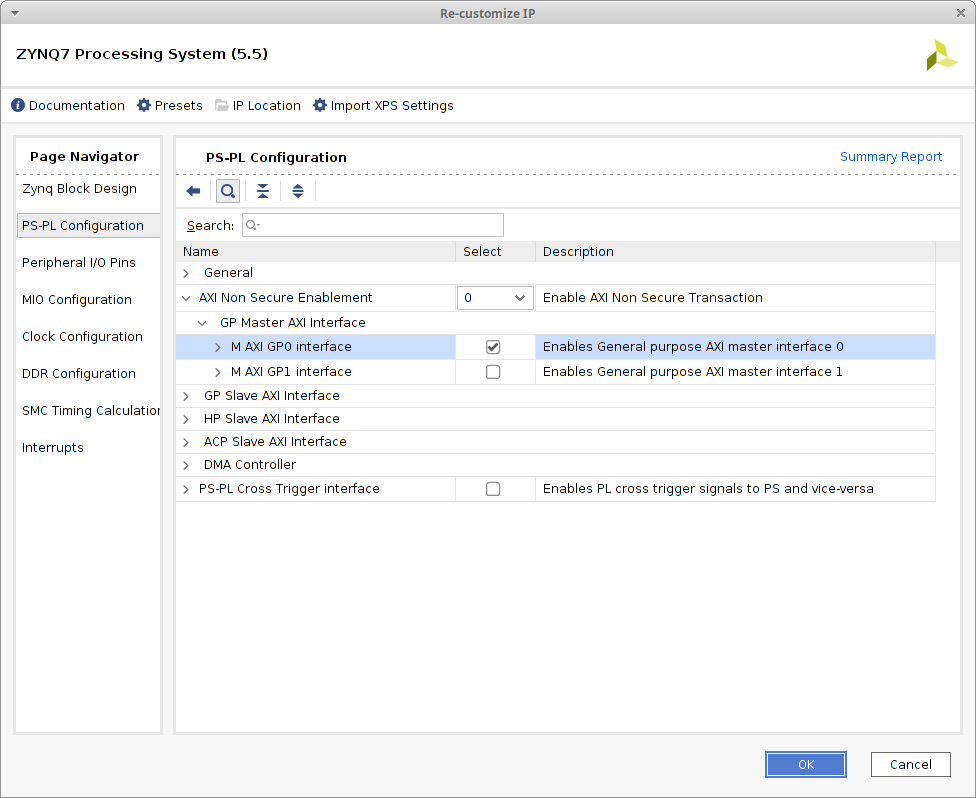Toggle the search magnifier toolbar icon
The height and width of the screenshot is (798, 976).
click(228, 191)
